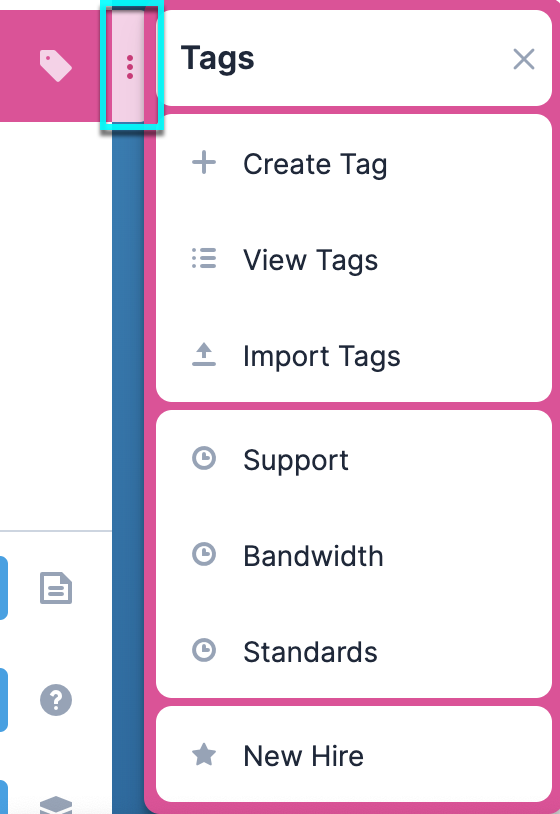The height and width of the screenshot is (814, 560).
Task: Click the plus icon beside Create Tag
Action: [204, 163]
